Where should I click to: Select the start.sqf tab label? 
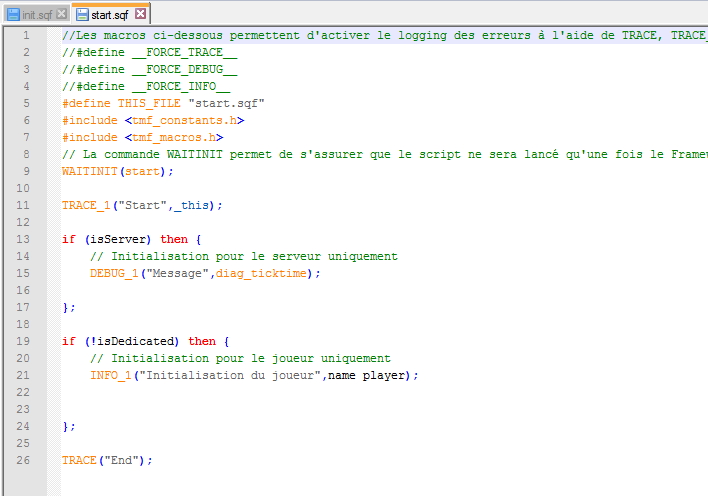[110, 14]
